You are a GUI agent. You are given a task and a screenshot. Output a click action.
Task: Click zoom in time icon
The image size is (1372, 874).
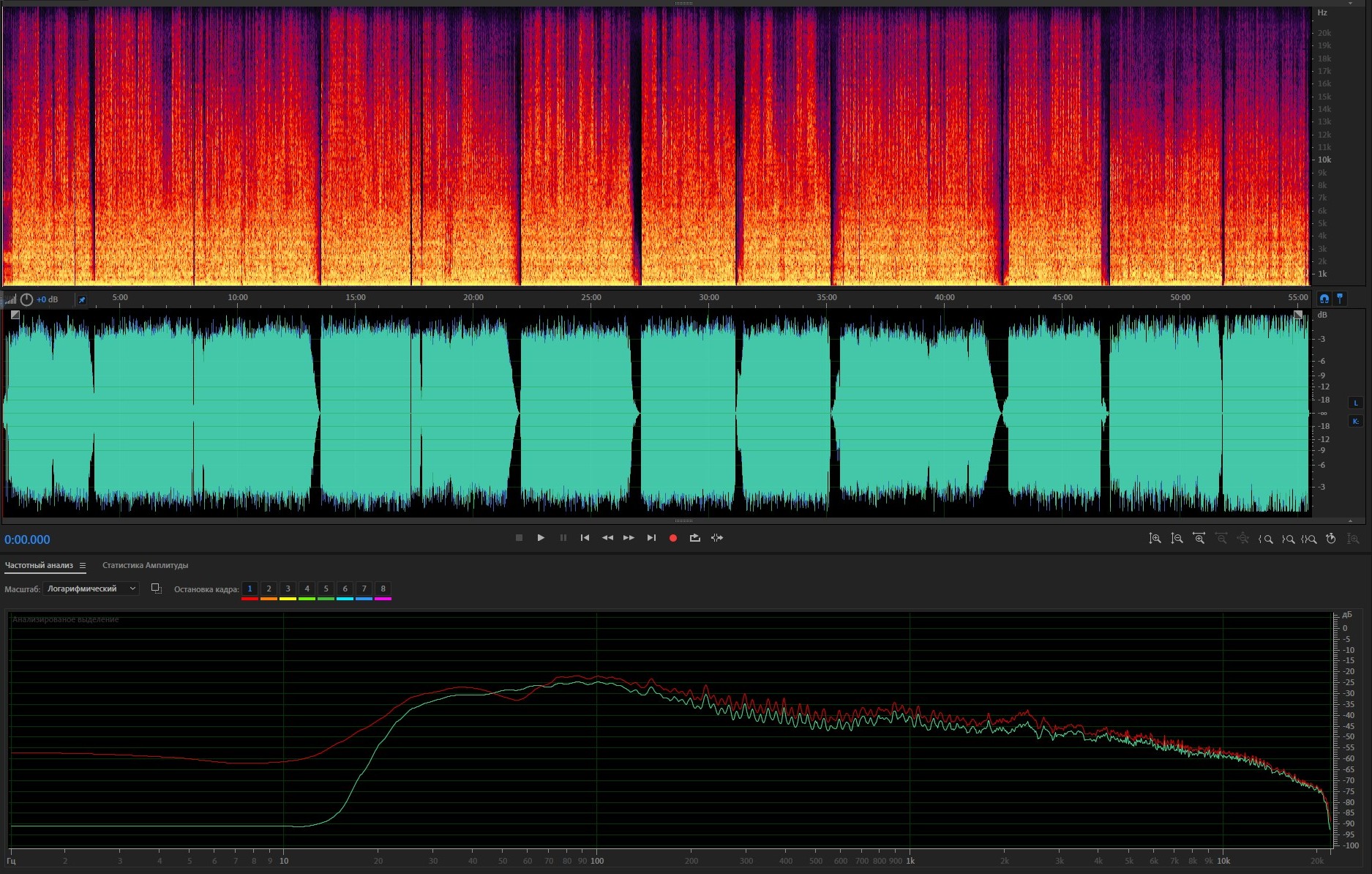tap(1199, 539)
